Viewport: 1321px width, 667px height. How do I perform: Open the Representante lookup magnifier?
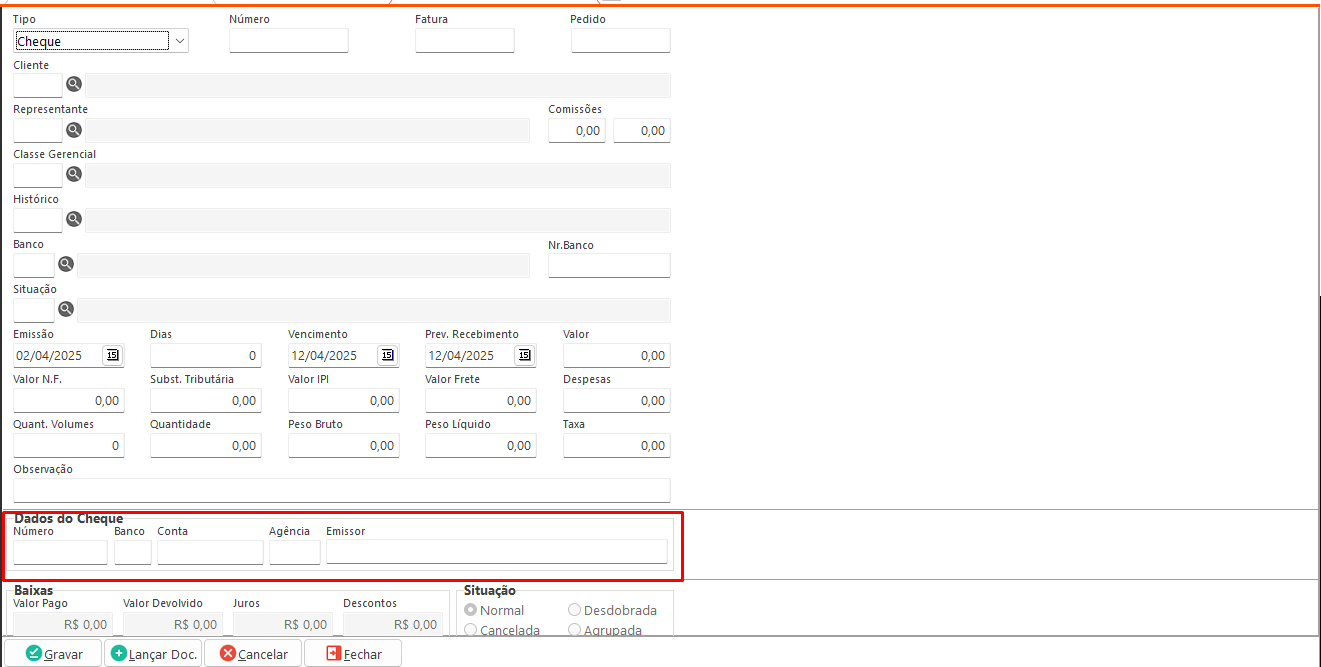[x=73, y=129]
